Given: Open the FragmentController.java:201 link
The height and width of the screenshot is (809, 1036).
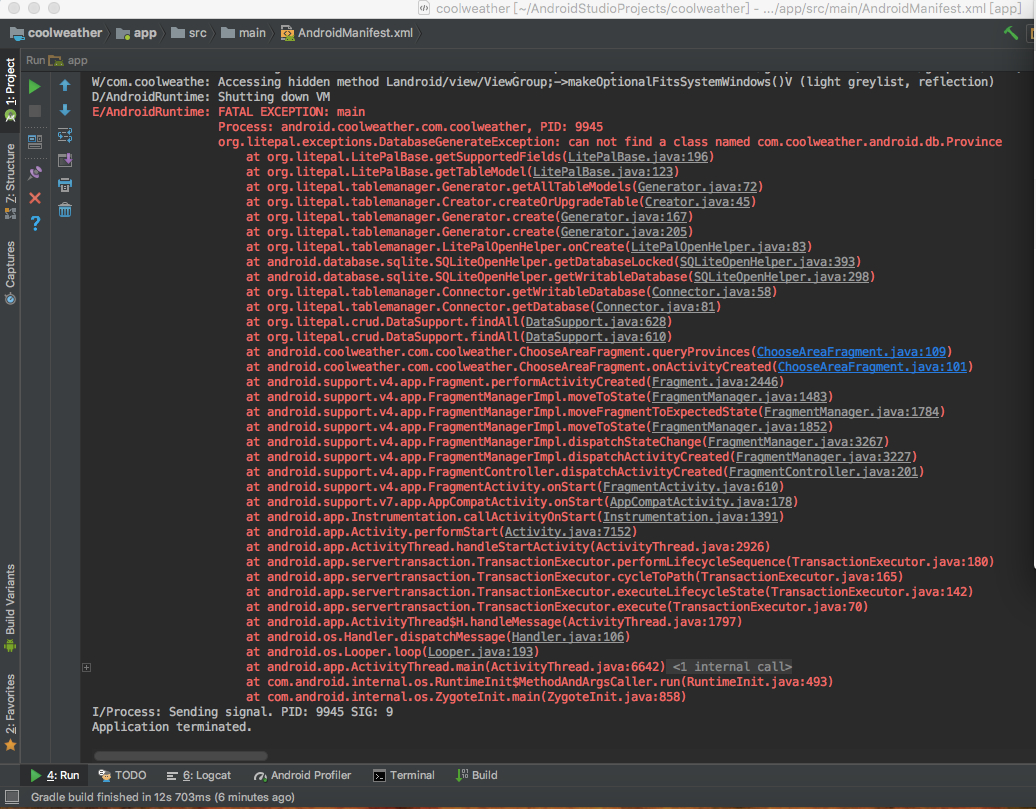Looking at the screenshot, I should pyautogui.click(x=823, y=472).
